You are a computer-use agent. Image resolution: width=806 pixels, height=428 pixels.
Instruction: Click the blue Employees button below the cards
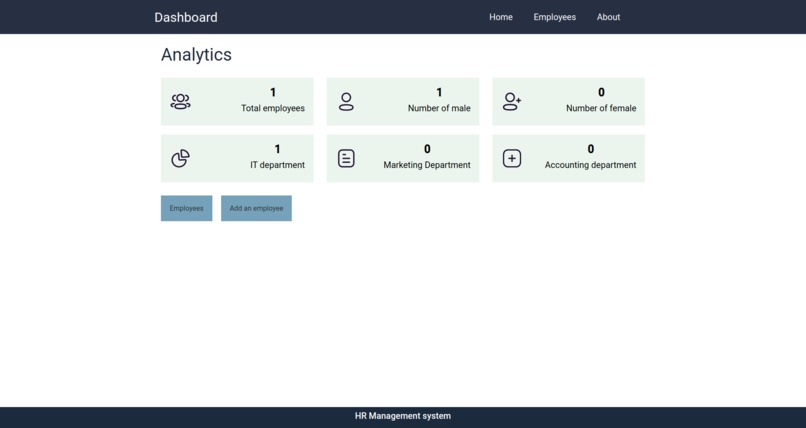click(187, 208)
